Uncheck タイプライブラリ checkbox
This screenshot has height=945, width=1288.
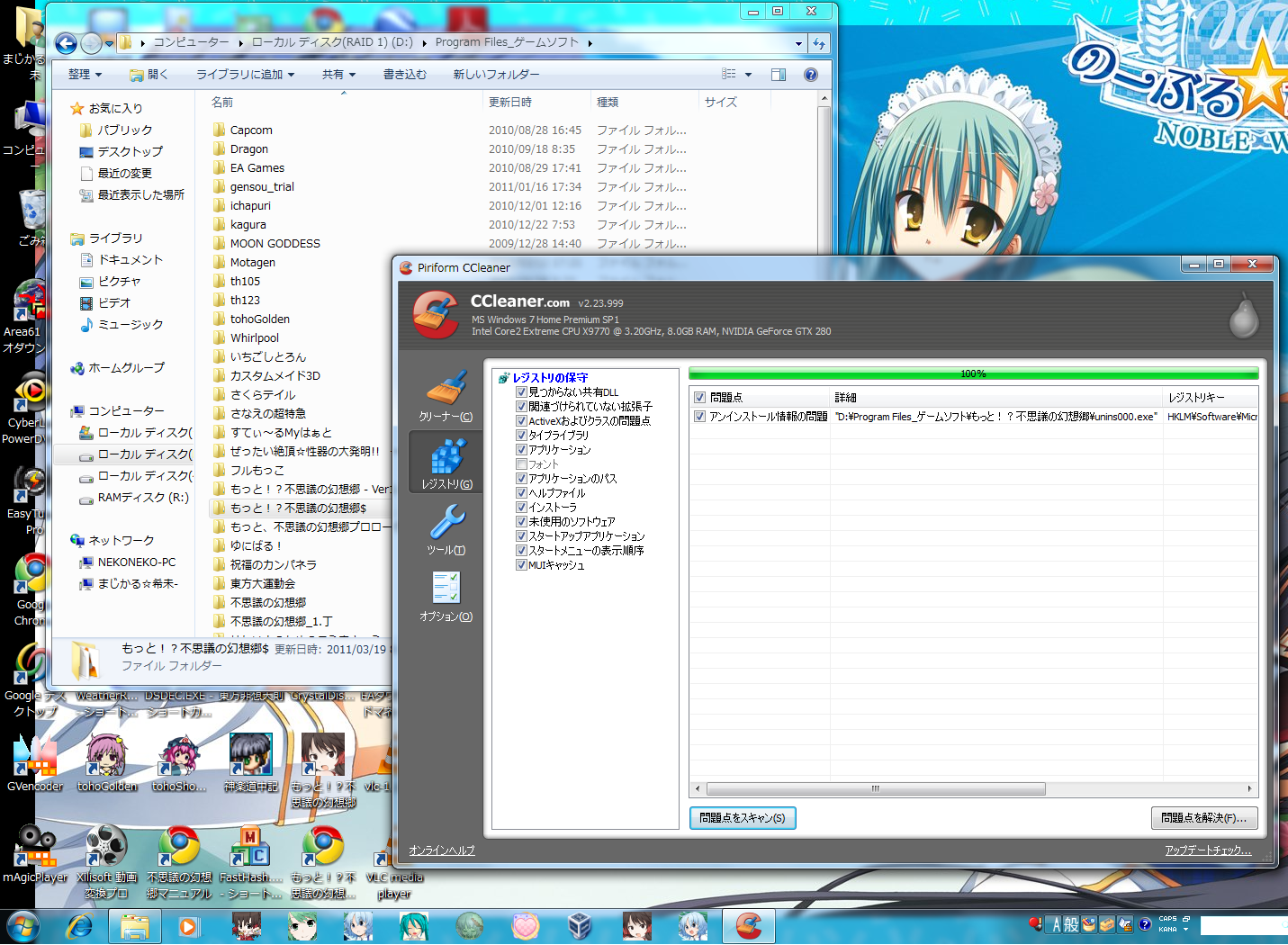521,436
